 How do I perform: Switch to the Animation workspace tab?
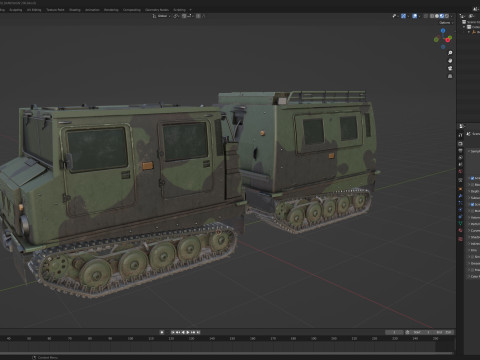pyautogui.click(x=92, y=10)
